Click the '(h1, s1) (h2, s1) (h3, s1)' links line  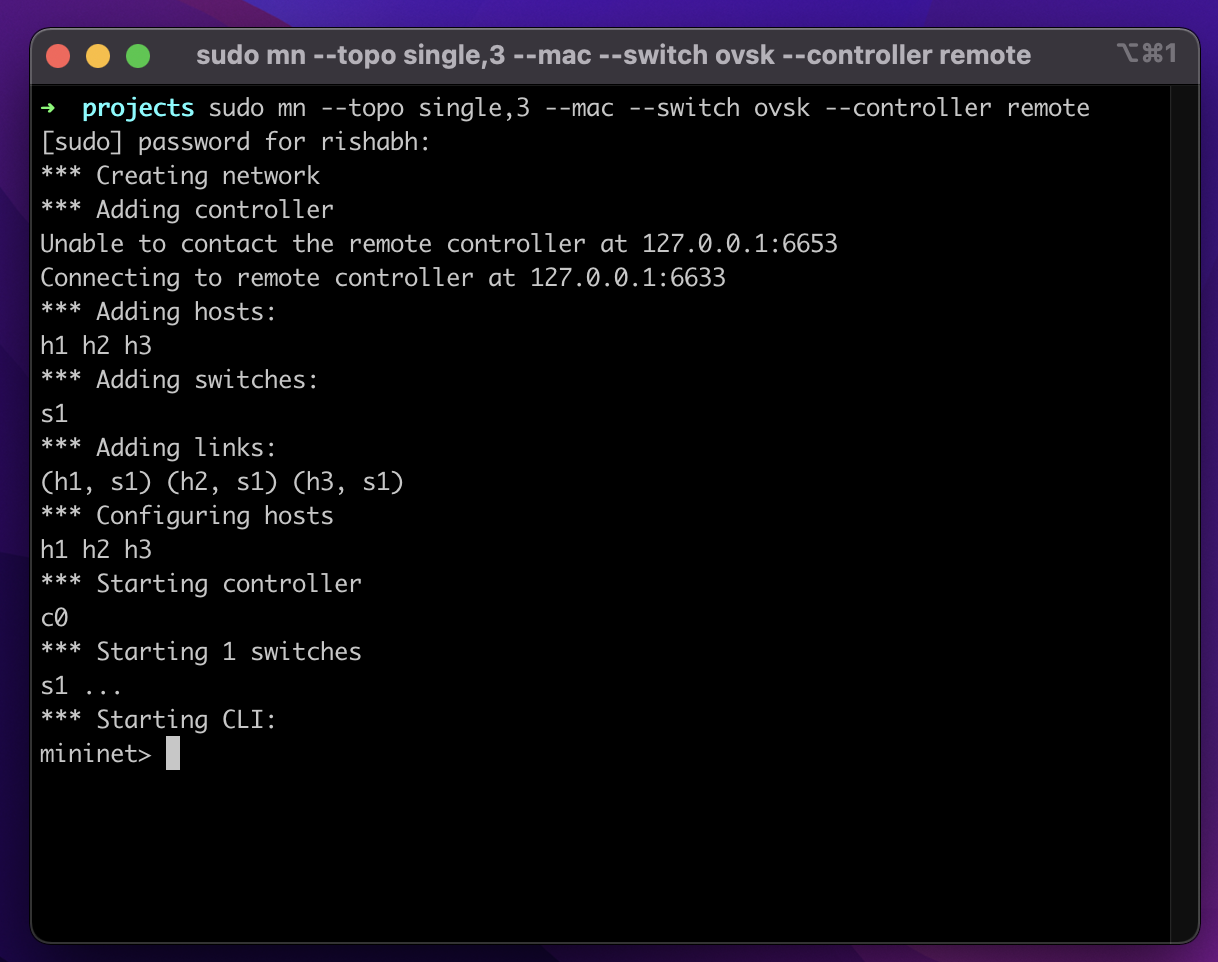click(x=222, y=482)
